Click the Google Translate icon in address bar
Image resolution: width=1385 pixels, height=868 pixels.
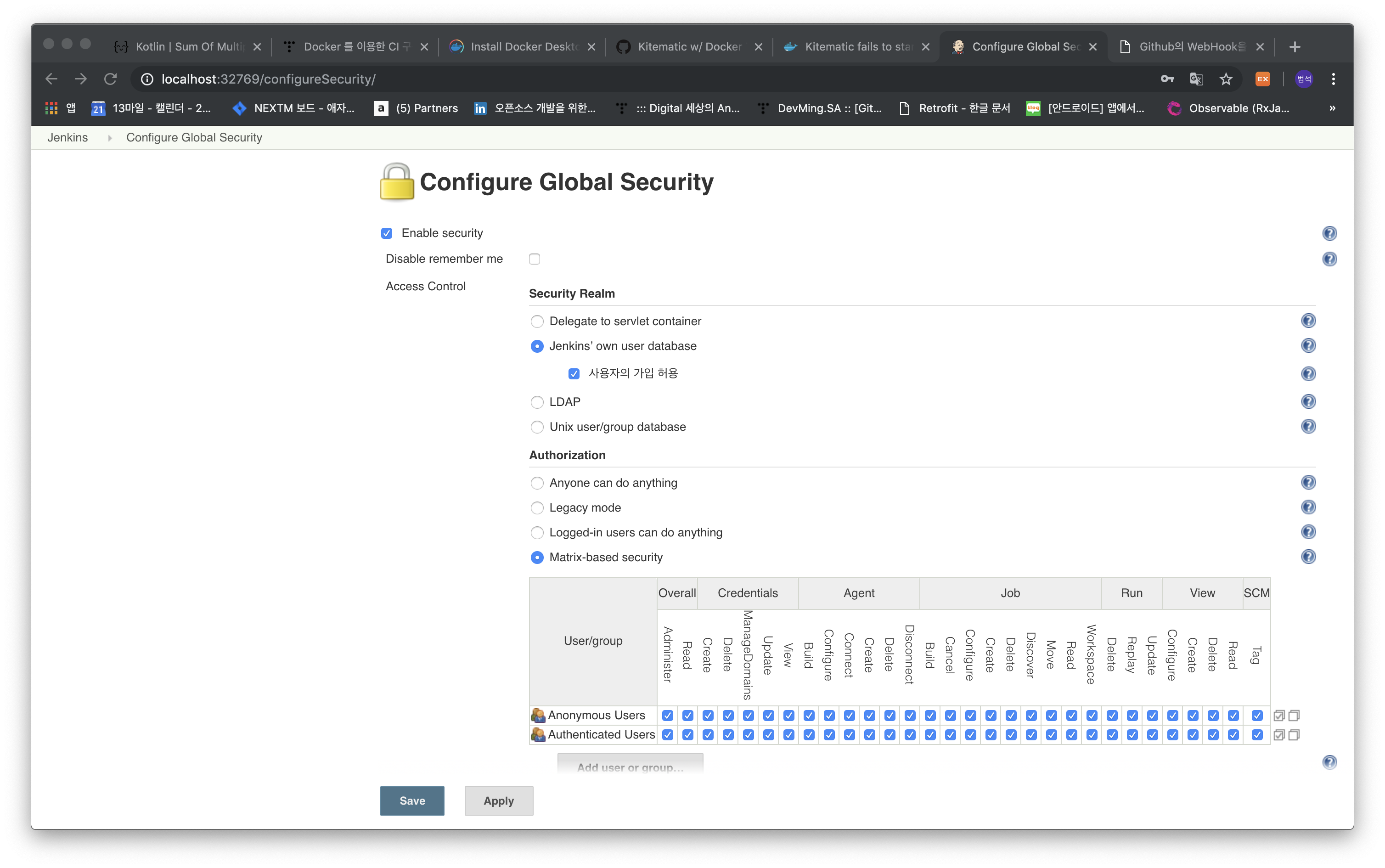click(1196, 79)
